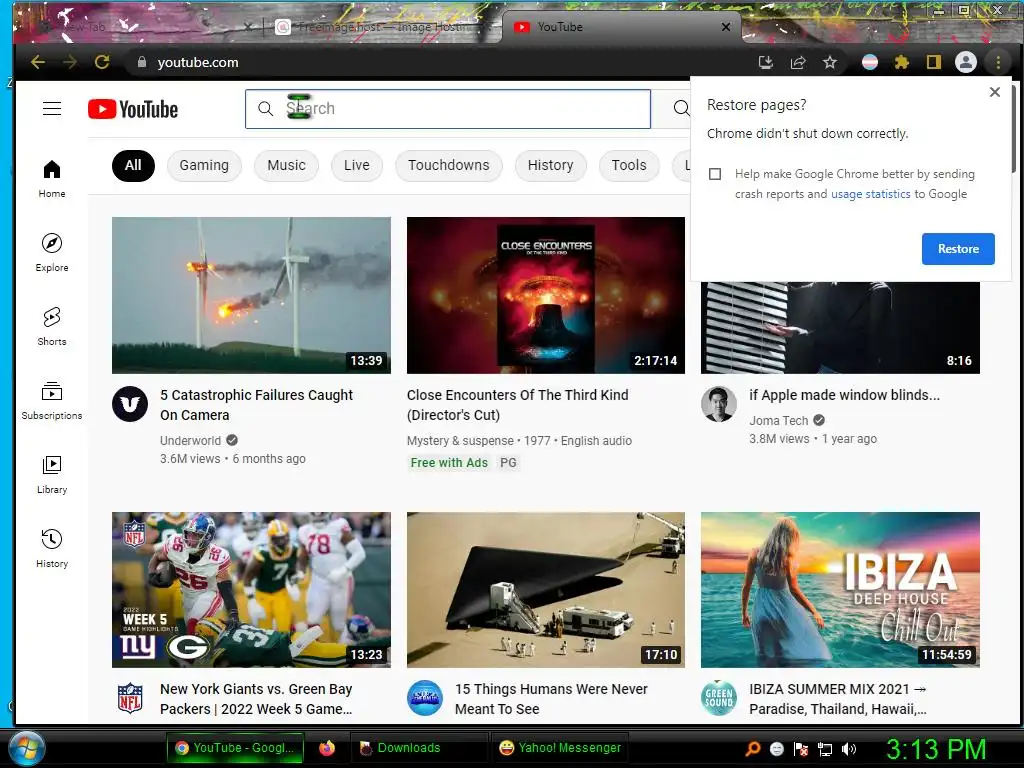
Task: Open Chrome three-dot menu
Action: 998,62
